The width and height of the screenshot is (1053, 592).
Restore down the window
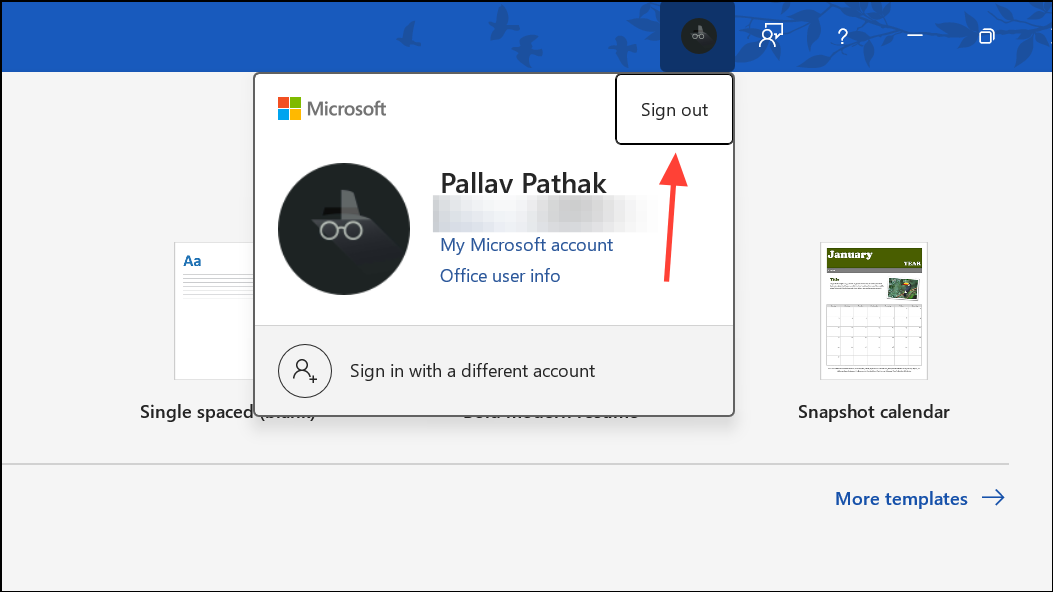point(986,37)
